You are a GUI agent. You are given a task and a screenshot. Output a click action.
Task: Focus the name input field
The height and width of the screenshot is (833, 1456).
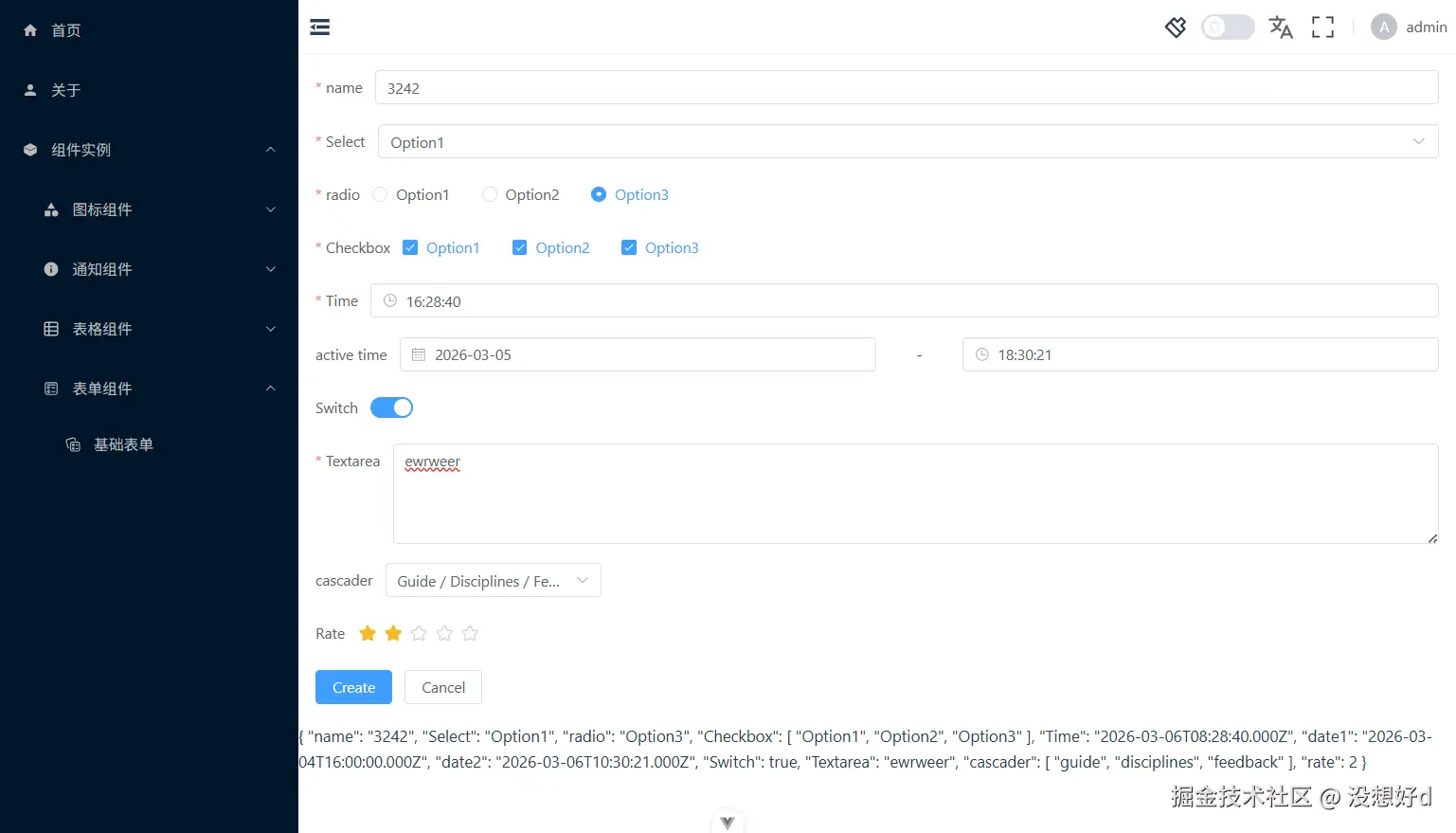[907, 88]
